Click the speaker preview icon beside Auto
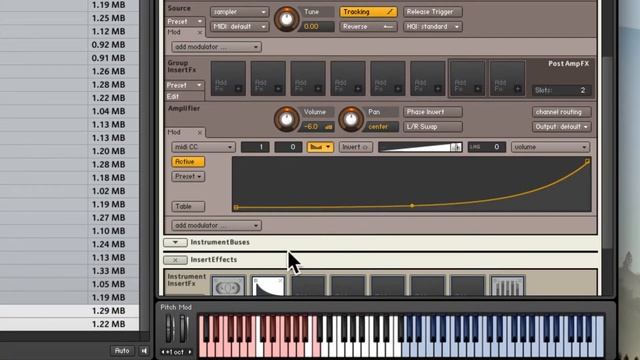This screenshot has height=360, width=640. (x=144, y=351)
